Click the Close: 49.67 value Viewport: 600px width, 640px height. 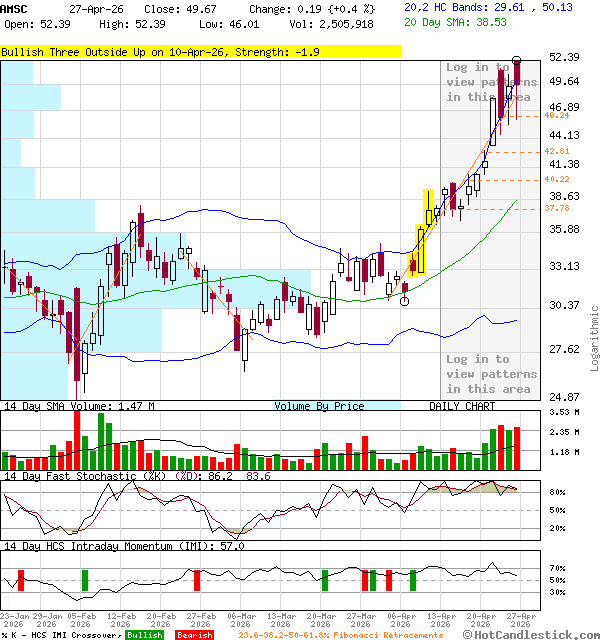point(180,9)
